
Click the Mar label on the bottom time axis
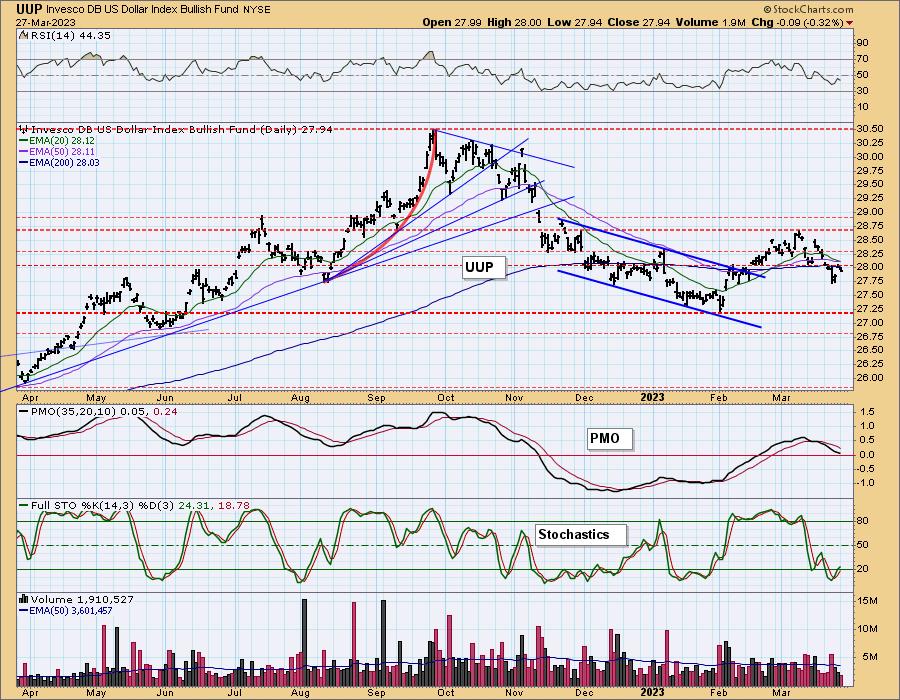click(781, 693)
